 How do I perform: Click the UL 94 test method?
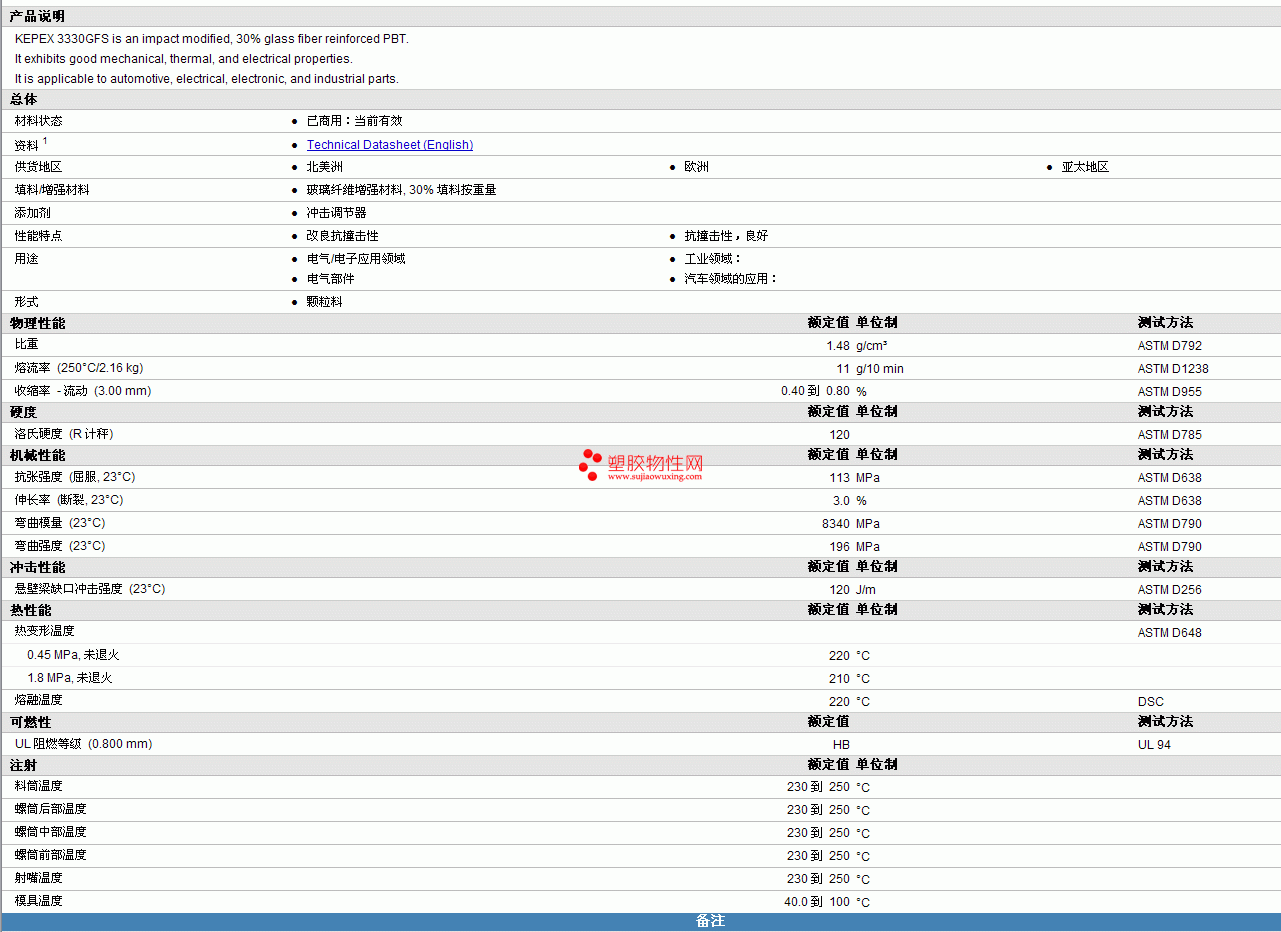click(x=1154, y=745)
